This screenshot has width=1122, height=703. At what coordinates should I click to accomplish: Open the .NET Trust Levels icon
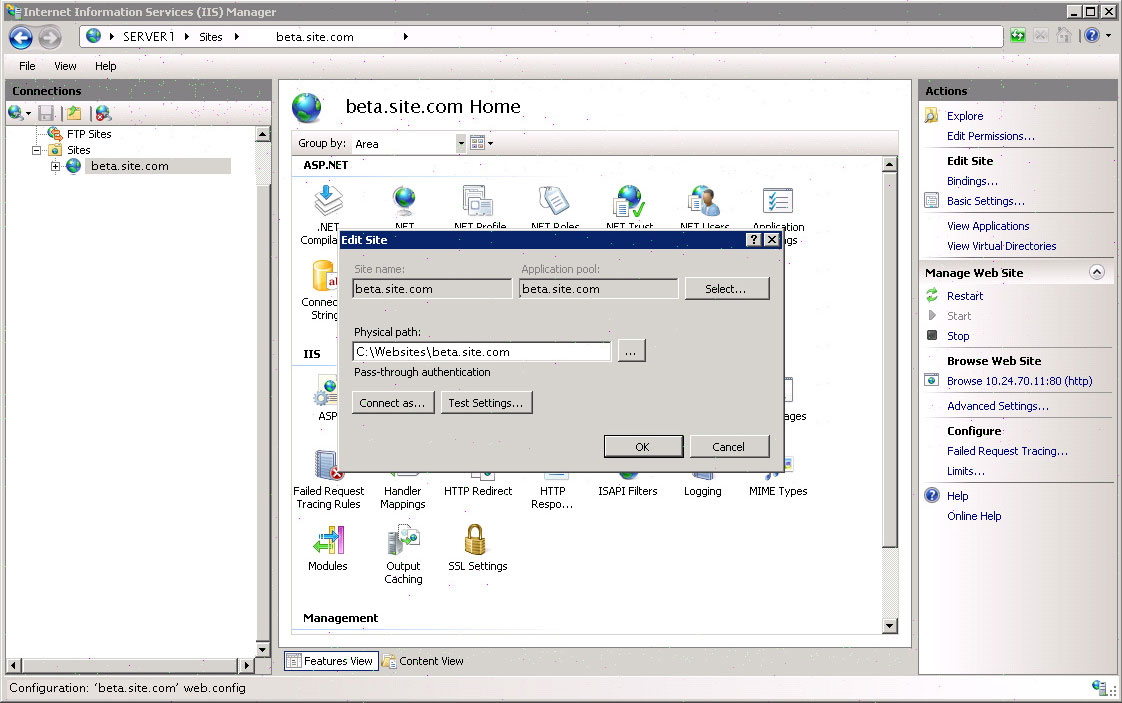[x=629, y=200]
